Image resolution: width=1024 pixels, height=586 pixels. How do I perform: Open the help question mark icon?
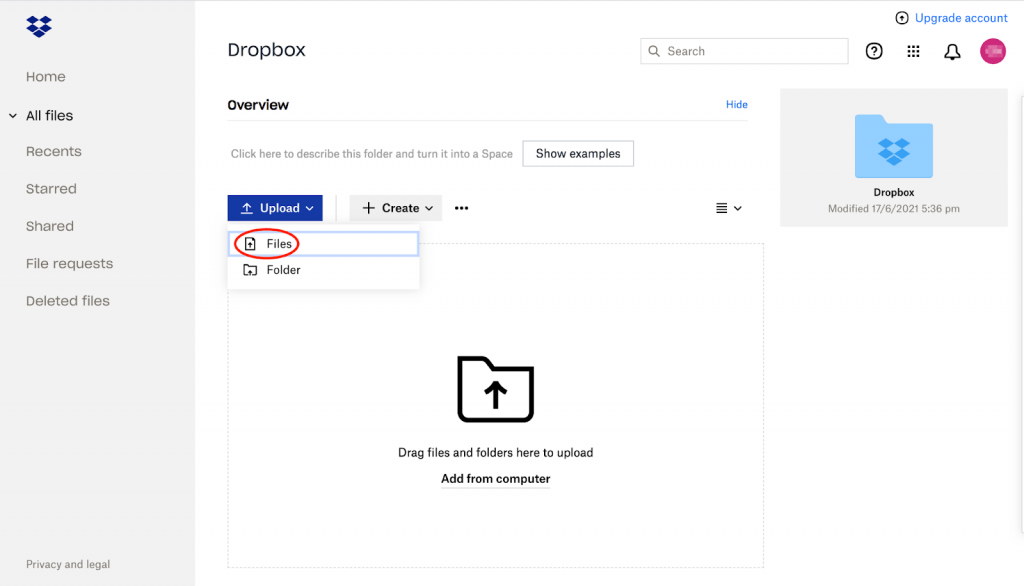pos(874,51)
